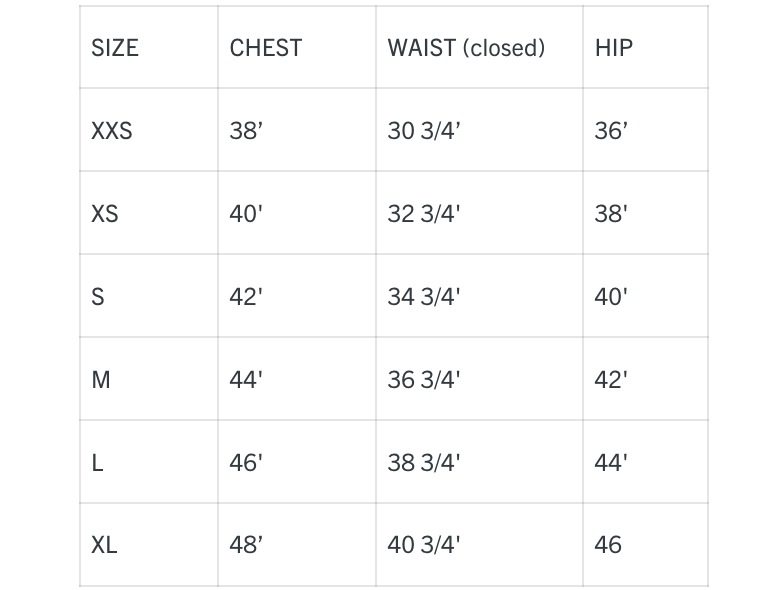Click the CHEST column header

265,48
